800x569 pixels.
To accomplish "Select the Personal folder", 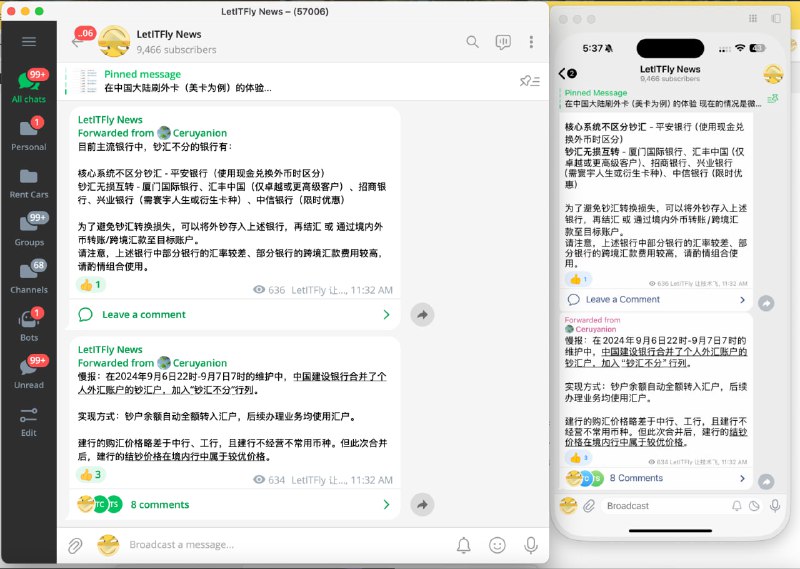I will pyautogui.click(x=29, y=134).
